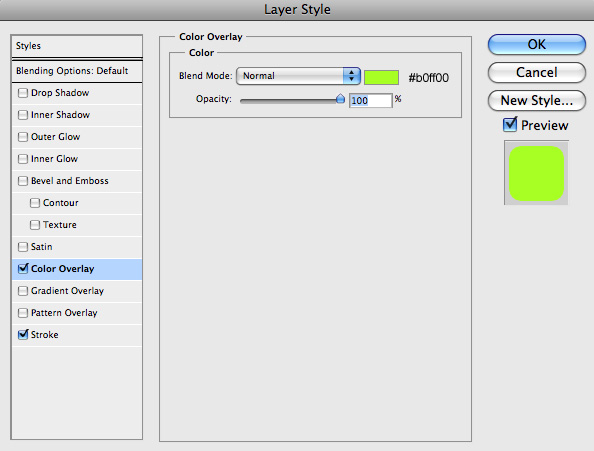This screenshot has height=451, width=594.
Task: Open the Blend Mode dropdown
Action: [298, 76]
